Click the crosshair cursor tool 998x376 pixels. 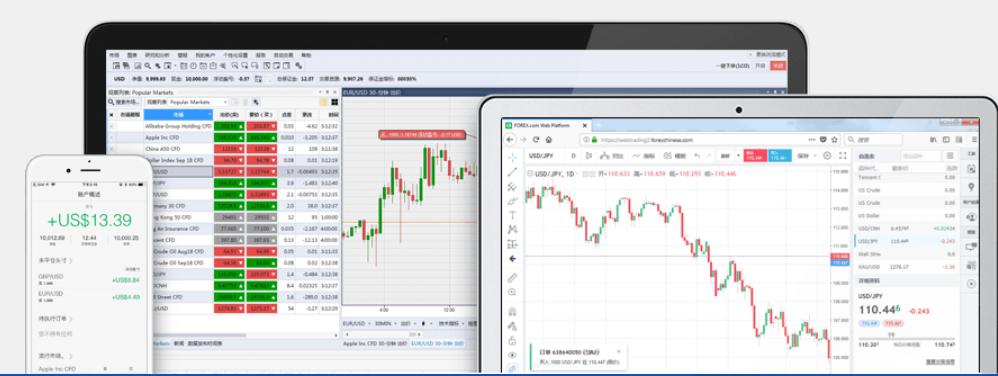(512, 157)
